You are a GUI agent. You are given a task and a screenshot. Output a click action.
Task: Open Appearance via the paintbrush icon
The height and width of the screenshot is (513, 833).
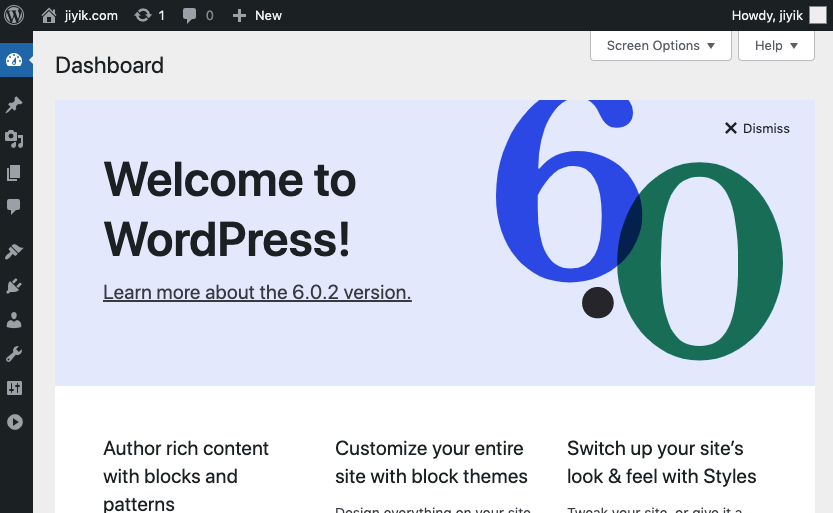pos(14,251)
